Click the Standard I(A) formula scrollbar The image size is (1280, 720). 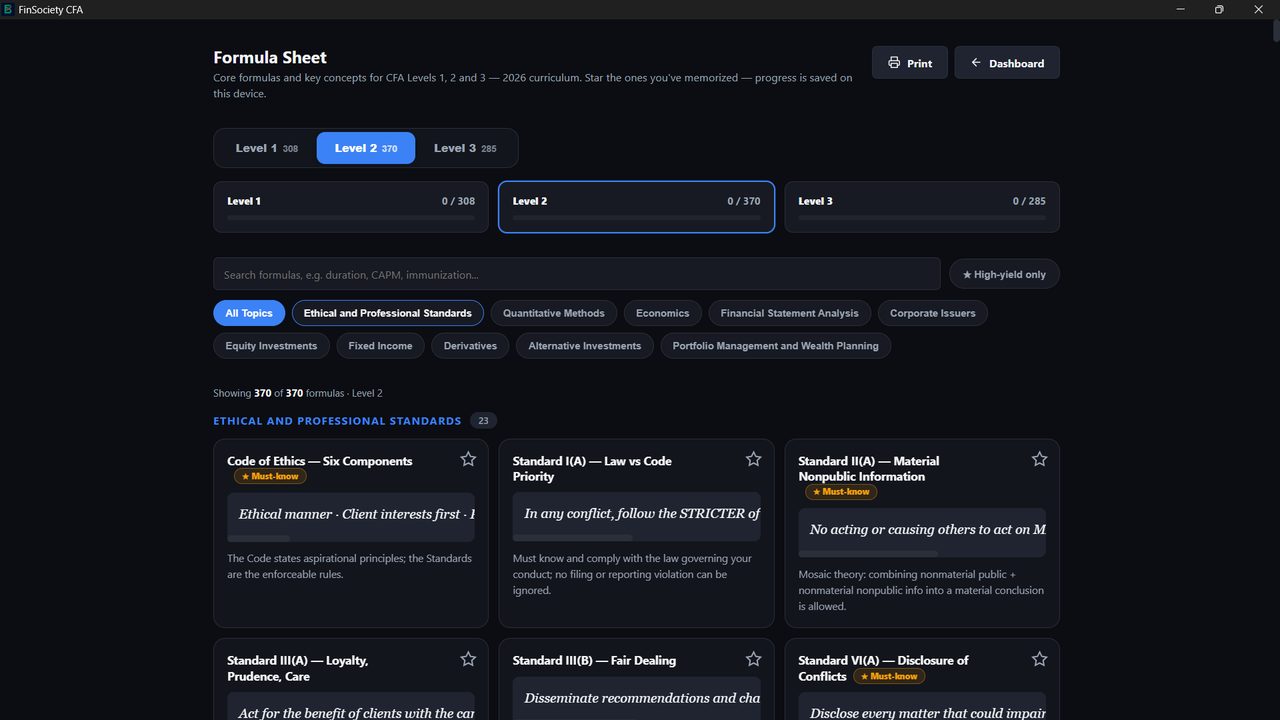573,538
